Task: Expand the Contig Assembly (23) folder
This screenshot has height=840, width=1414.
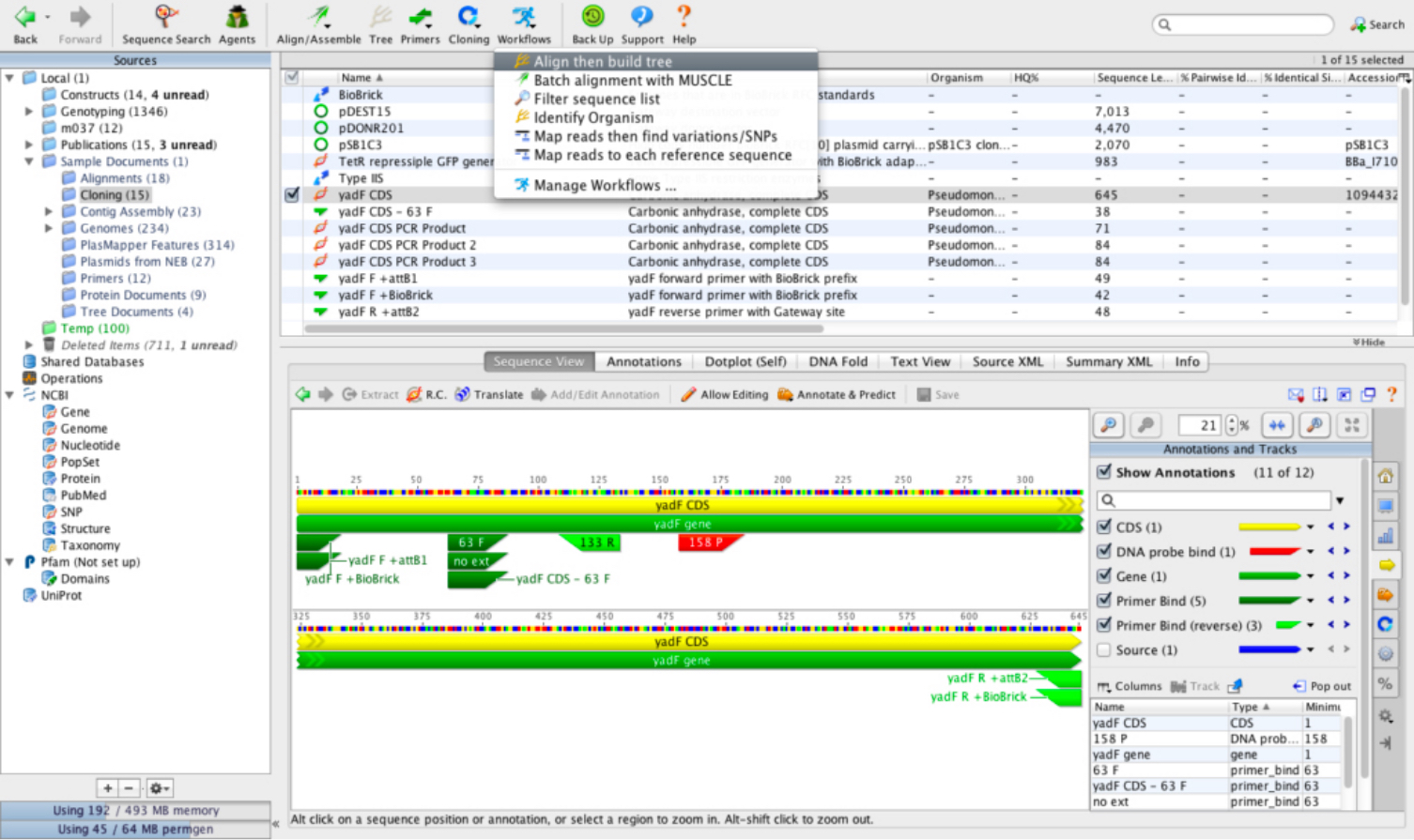Action: [x=49, y=212]
